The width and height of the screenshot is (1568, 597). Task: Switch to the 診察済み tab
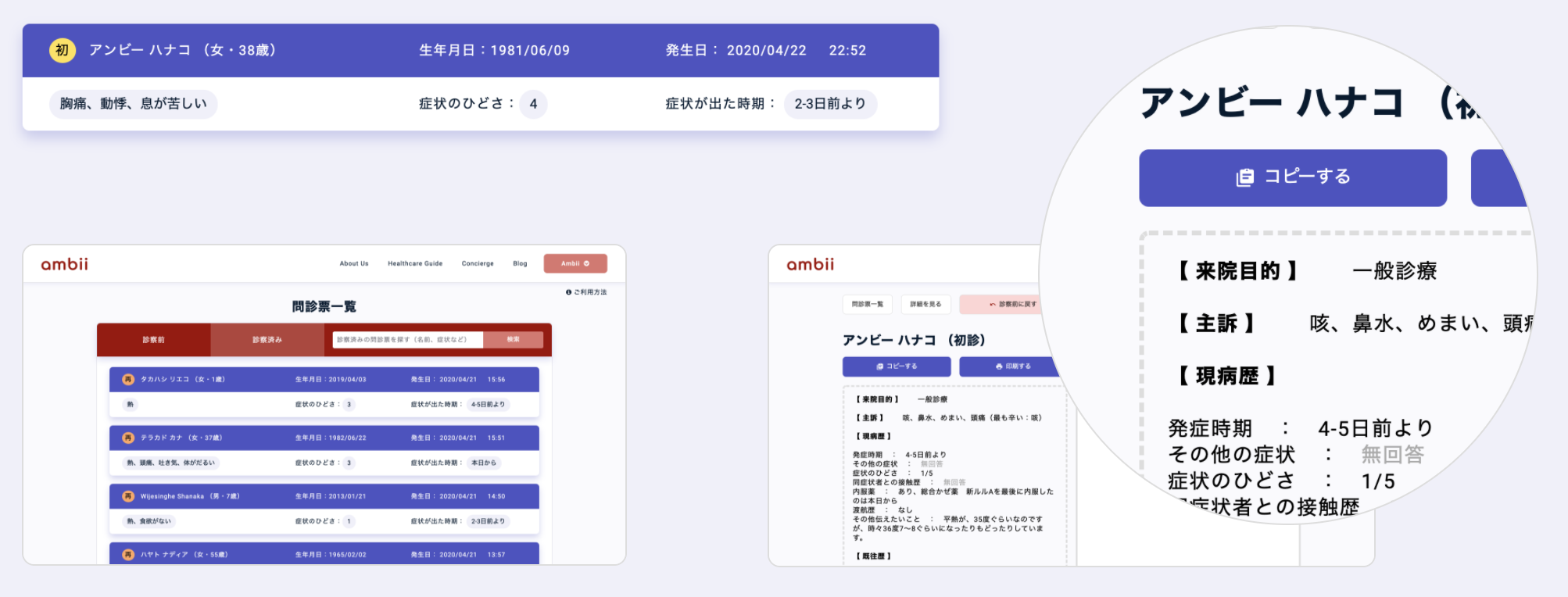(x=267, y=340)
